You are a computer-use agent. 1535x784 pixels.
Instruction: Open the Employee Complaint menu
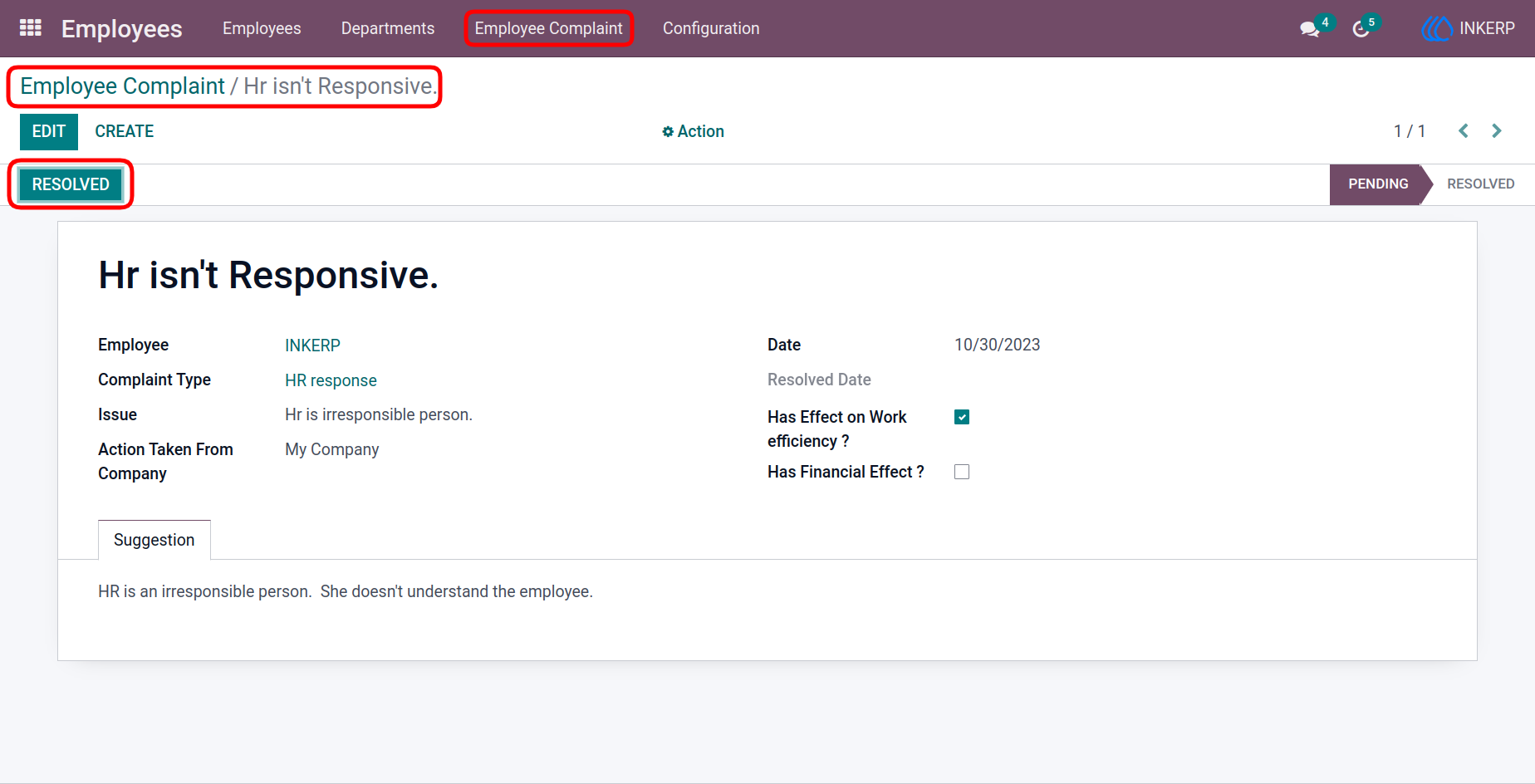coord(548,28)
